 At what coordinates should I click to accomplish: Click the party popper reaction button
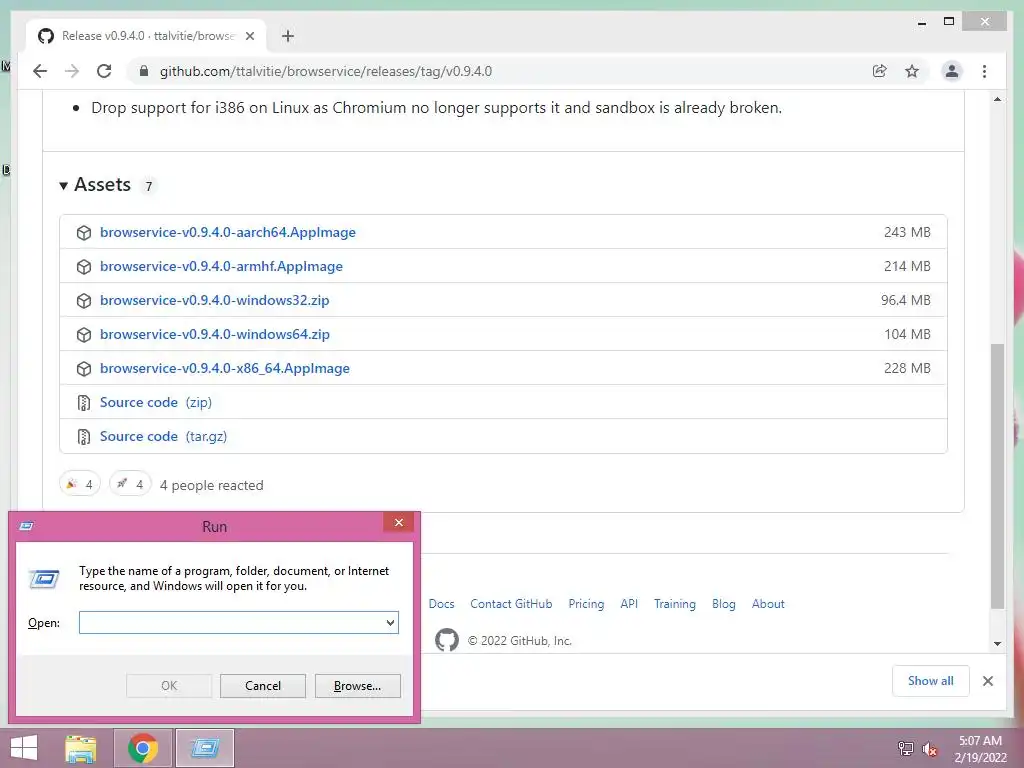click(x=79, y=484)
